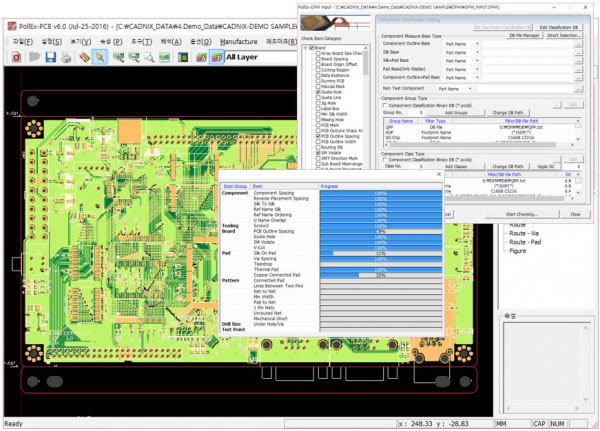Open Component Outline Base Part Name dropdown
600x431 pixels.
477,43
